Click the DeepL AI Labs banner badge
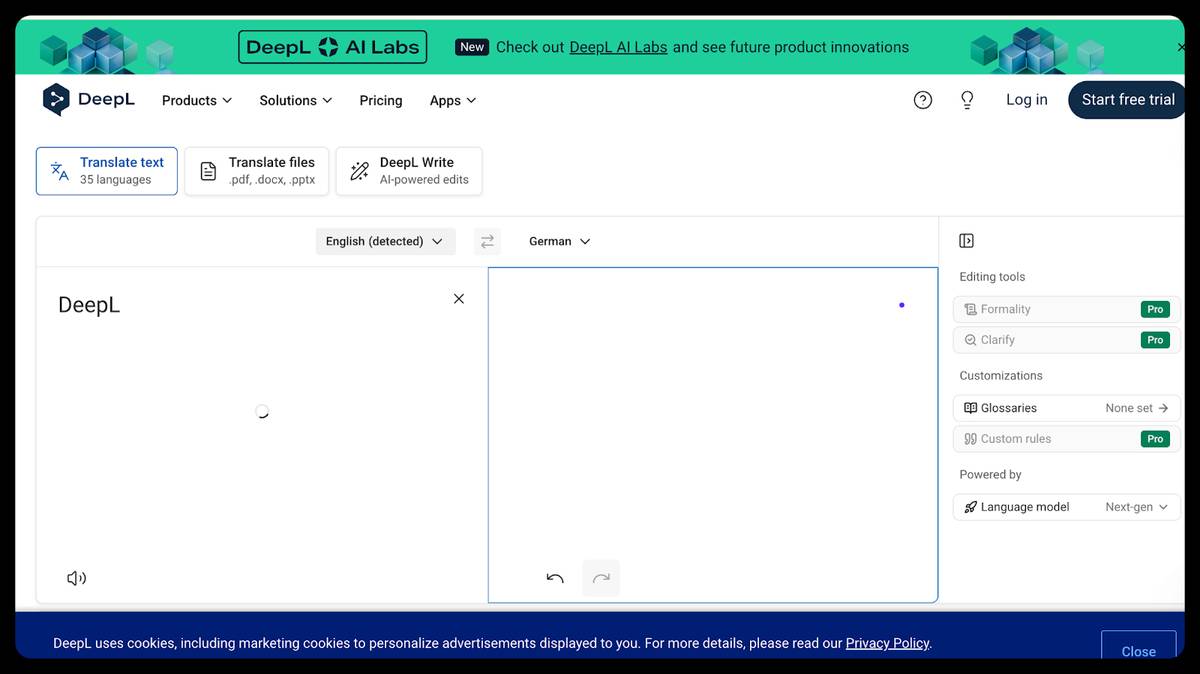The image size is (1200, 674). click(333, 47)
